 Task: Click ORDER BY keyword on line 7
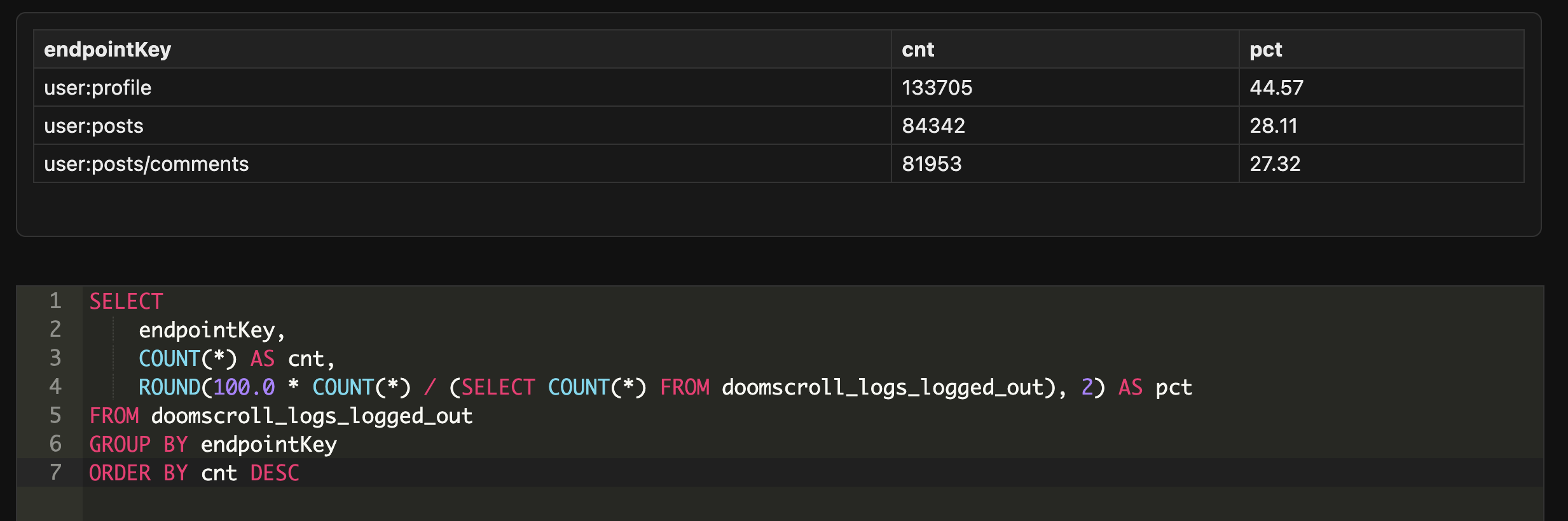(139, 473)
